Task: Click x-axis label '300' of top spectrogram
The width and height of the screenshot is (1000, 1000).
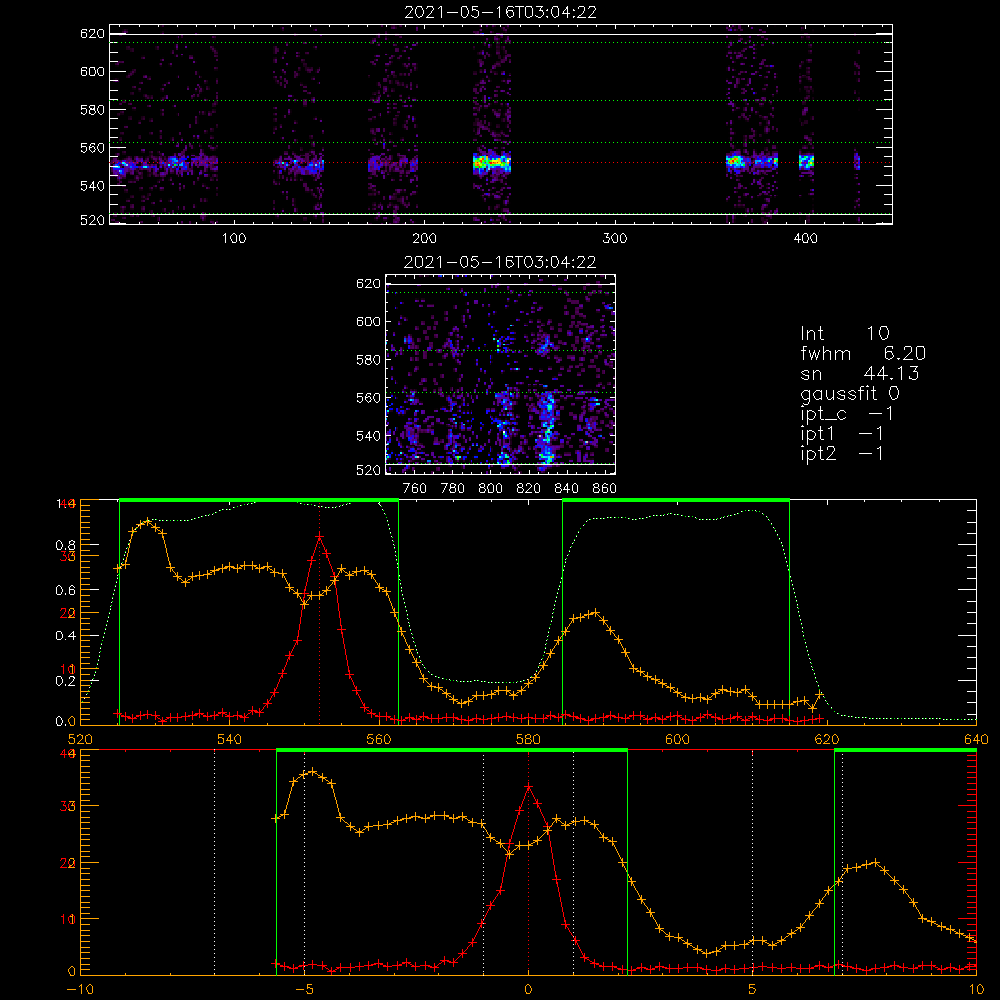Action: (x=615, y=239)
